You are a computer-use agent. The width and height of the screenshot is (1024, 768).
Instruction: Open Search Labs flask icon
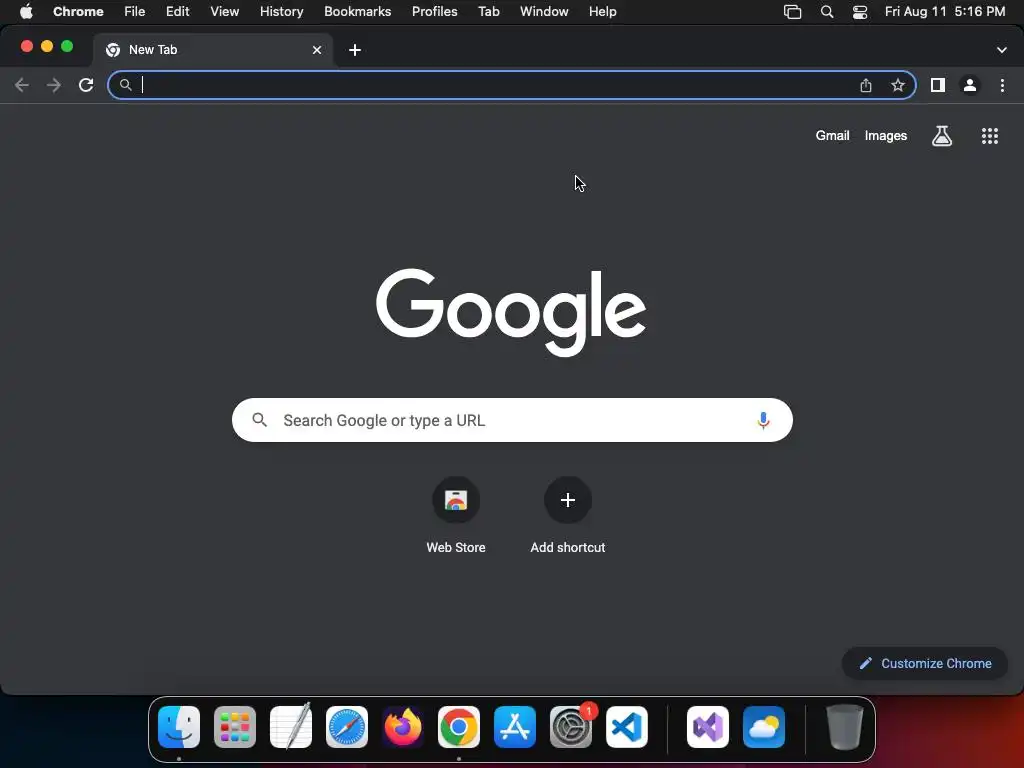941,136
